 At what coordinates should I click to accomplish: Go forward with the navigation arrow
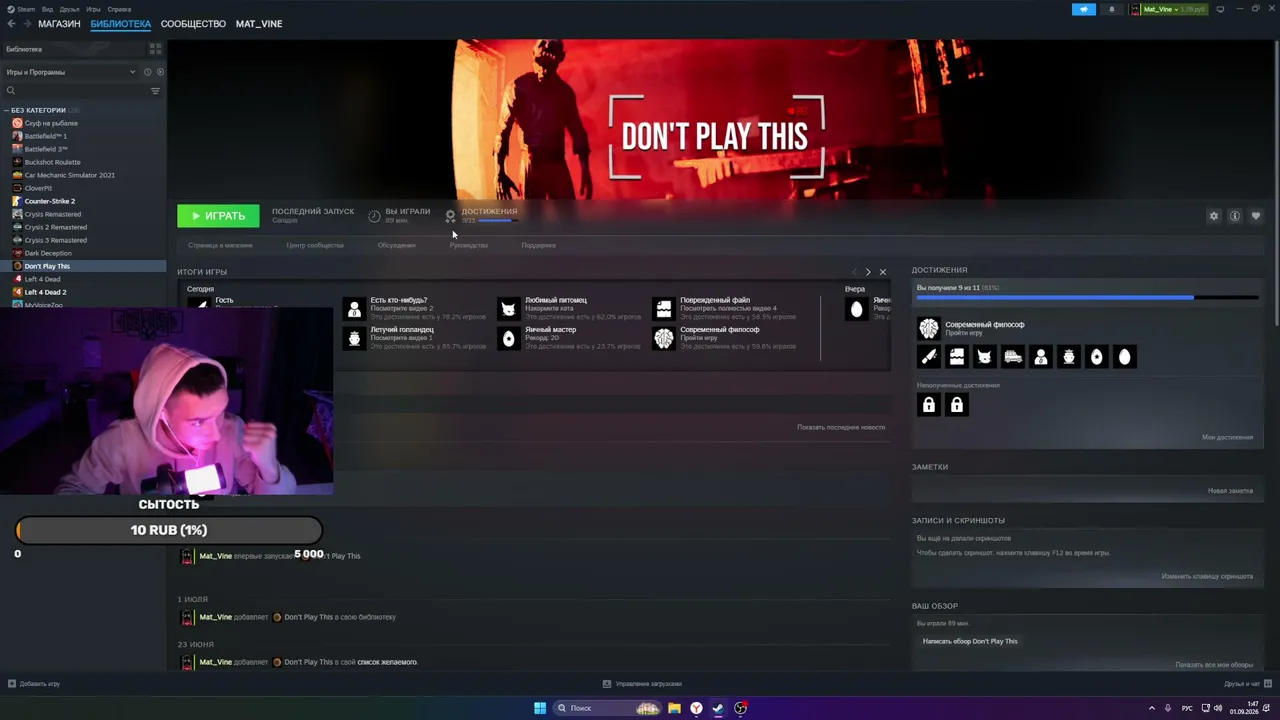point(26,24)
